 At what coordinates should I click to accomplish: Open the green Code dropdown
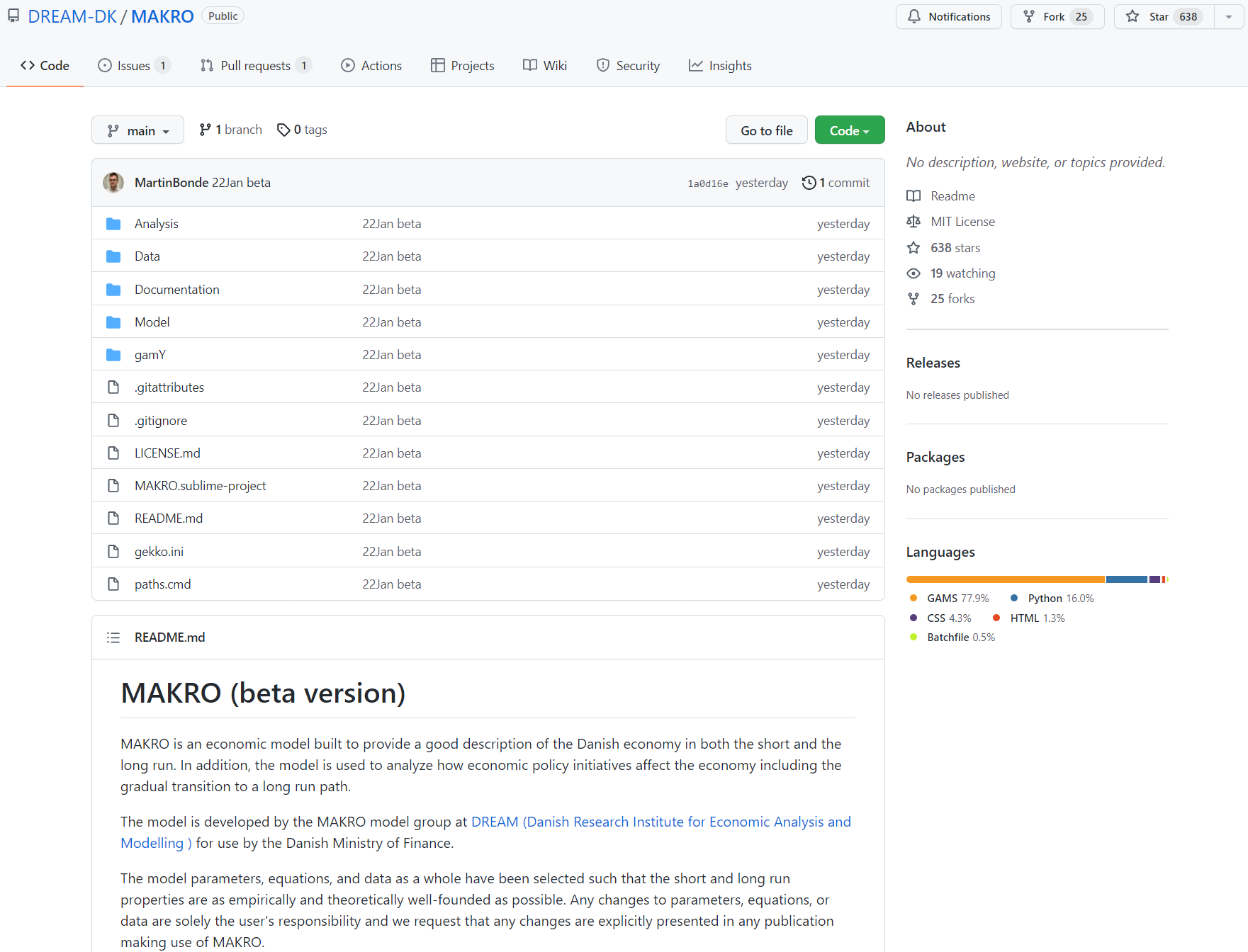849,130
